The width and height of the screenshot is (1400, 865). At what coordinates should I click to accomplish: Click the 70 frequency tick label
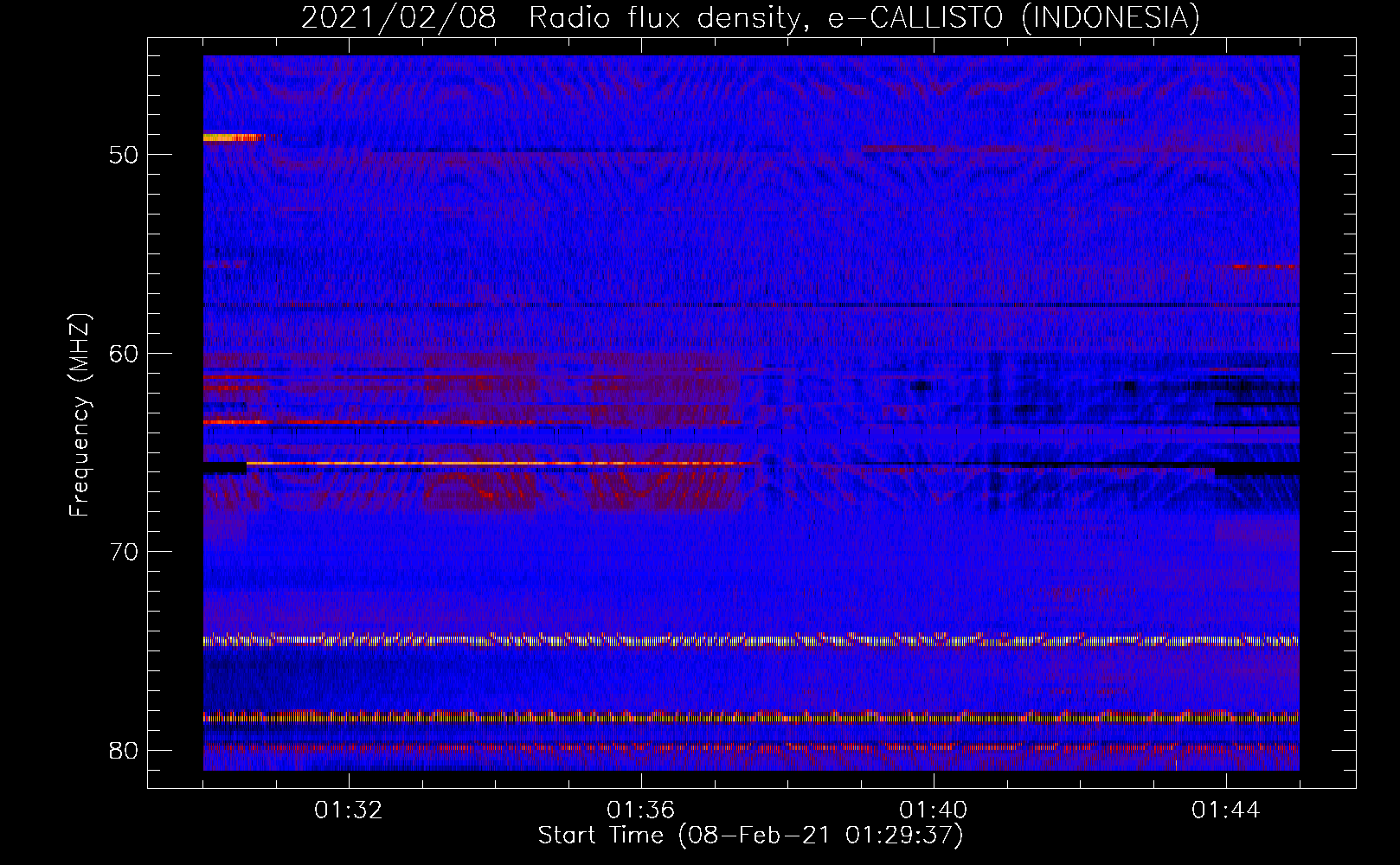124,552
